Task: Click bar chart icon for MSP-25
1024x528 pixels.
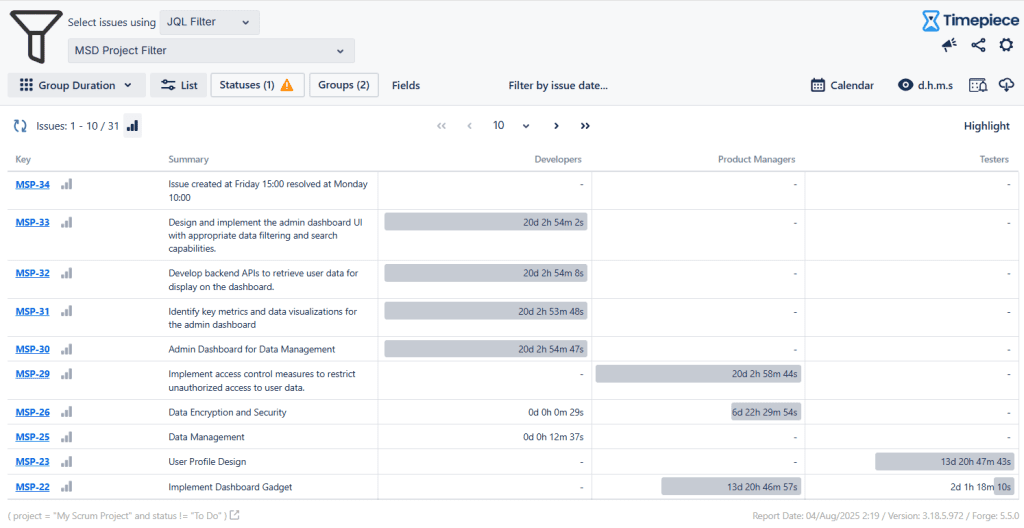Action: point(67,437)
